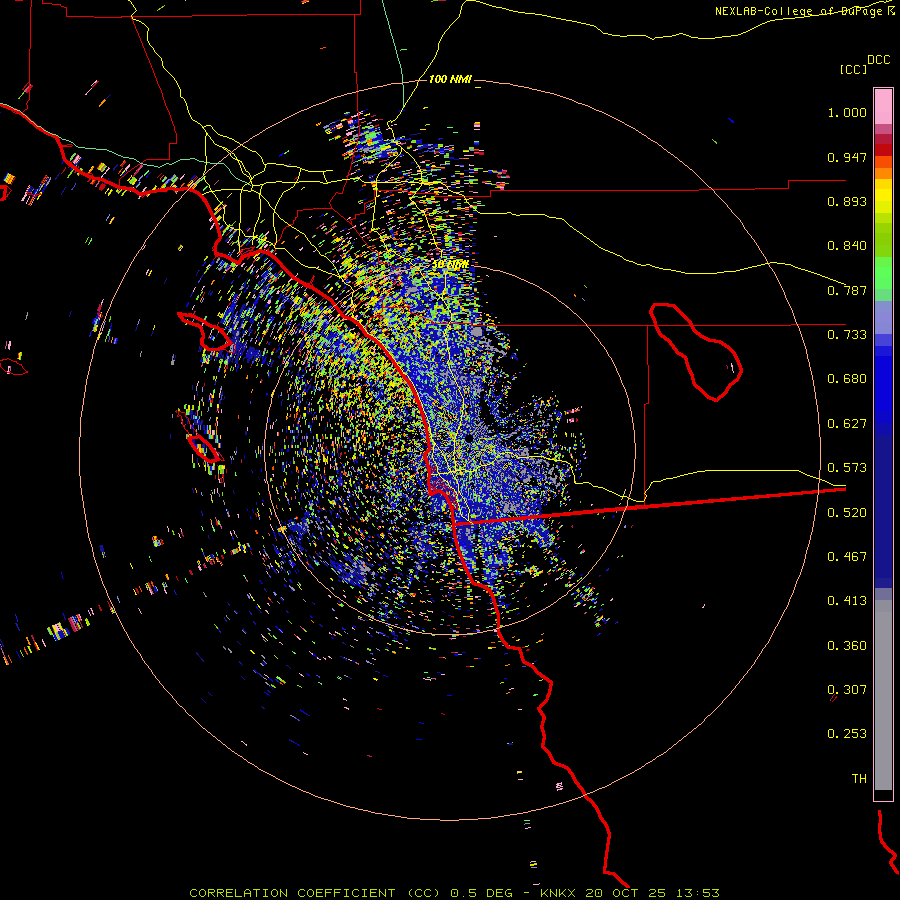This screenshot has width=900, height=900.
Task: Click the 0.307 scale number
Action: [847, 690]
